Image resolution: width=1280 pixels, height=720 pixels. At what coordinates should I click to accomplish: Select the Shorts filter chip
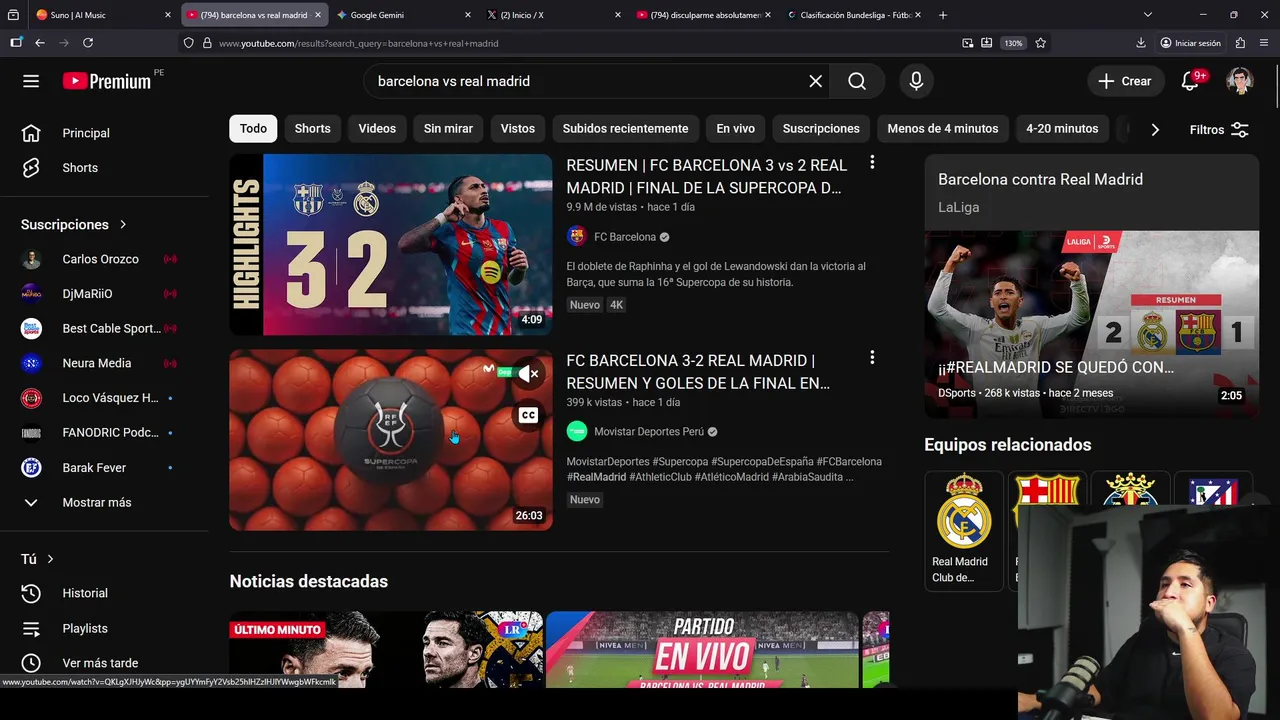click(x=312, y=128)
